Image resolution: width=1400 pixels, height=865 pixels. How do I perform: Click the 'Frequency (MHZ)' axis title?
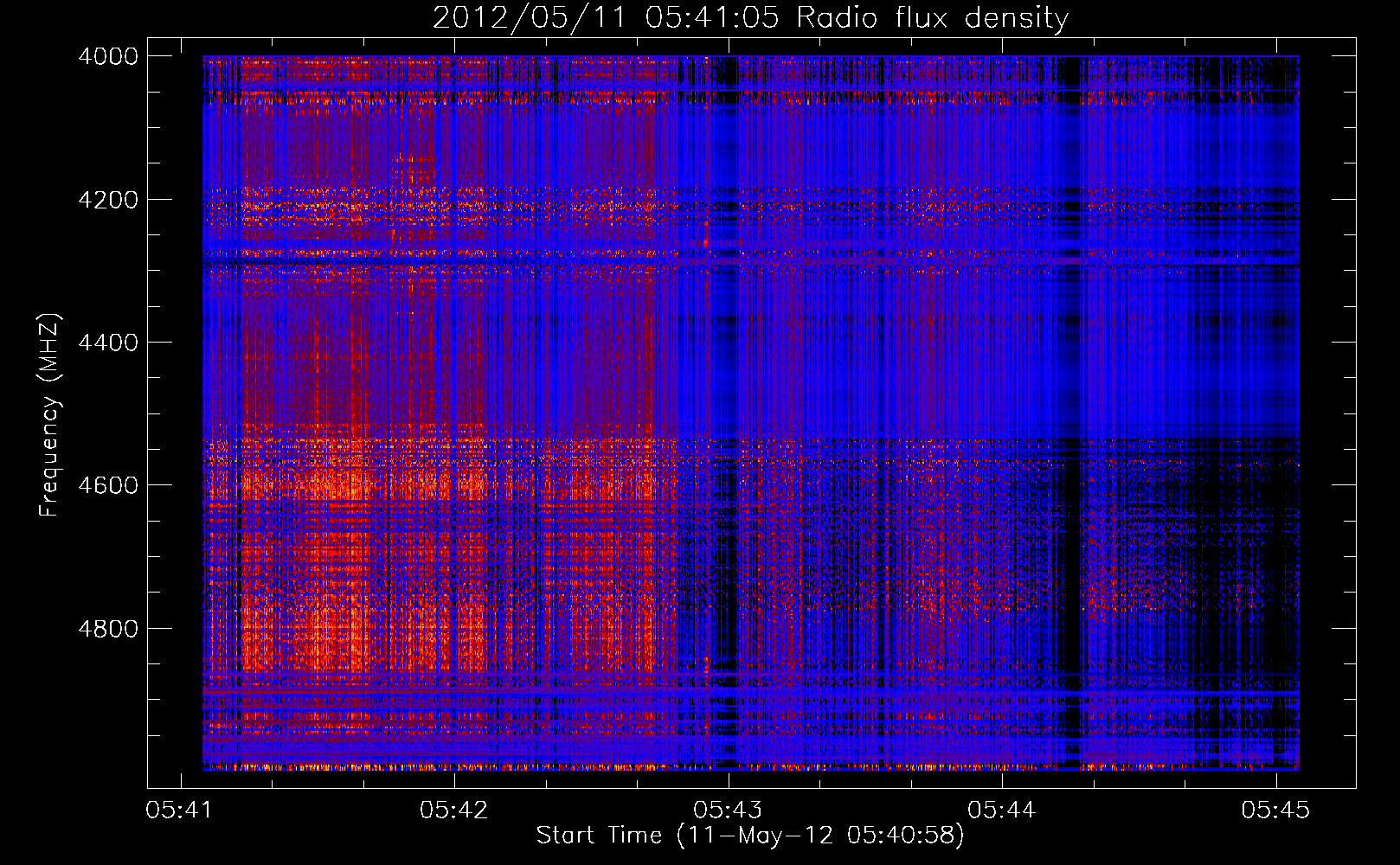point(50,415)
